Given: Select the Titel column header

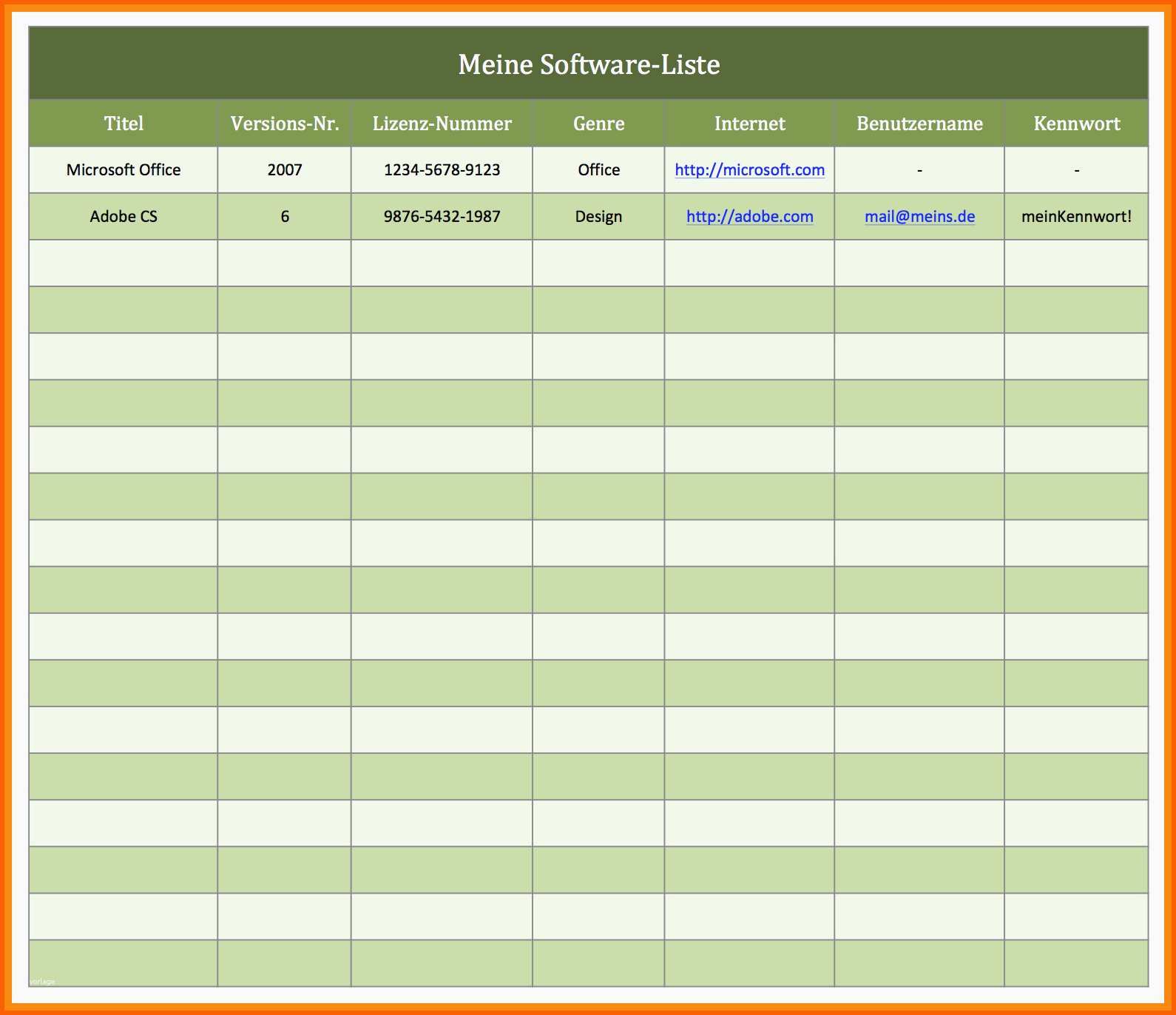Looking at the screenshot, I should click(x=124, y=124).
